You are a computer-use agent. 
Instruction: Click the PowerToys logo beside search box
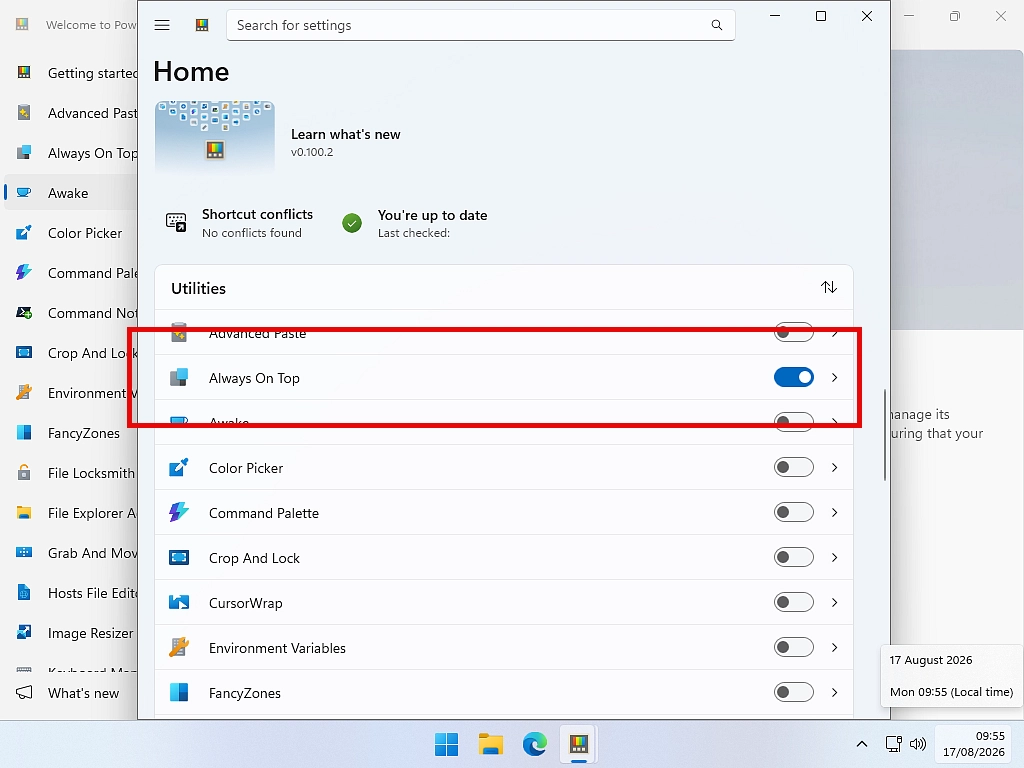click(202, 25)
